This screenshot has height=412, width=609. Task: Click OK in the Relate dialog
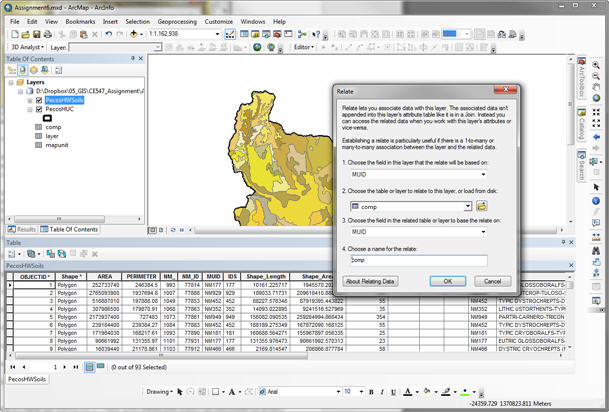click(x=448, y=281)
